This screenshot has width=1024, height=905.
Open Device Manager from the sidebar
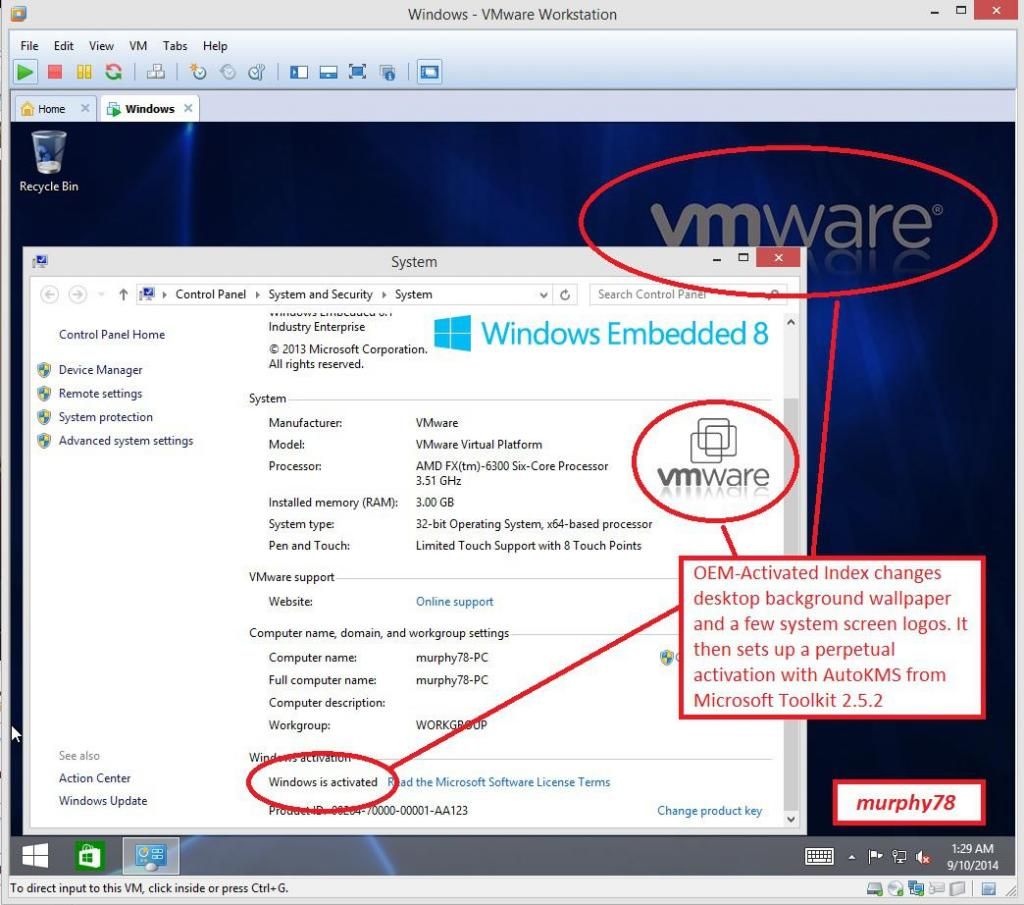[101, 370]
